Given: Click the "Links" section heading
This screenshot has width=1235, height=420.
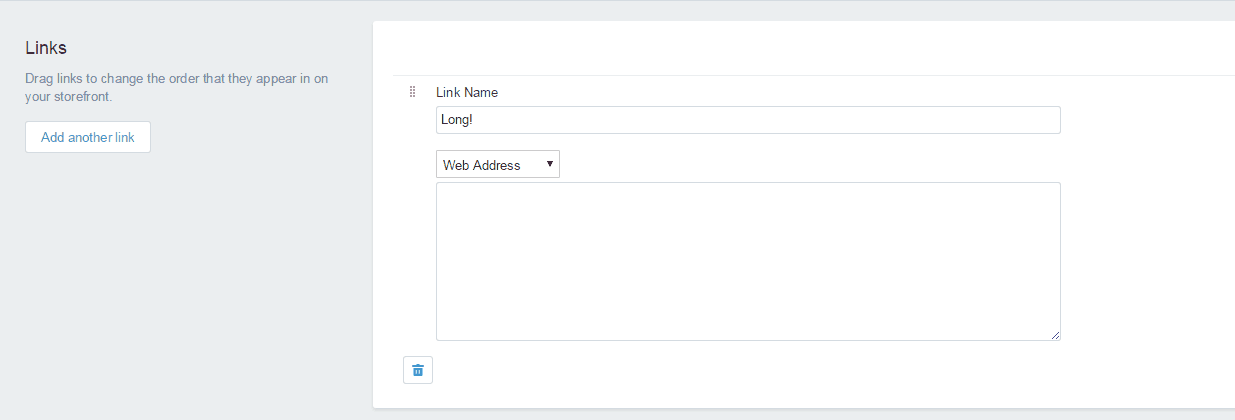Looking at the screenshot, I should click(46, 48).
